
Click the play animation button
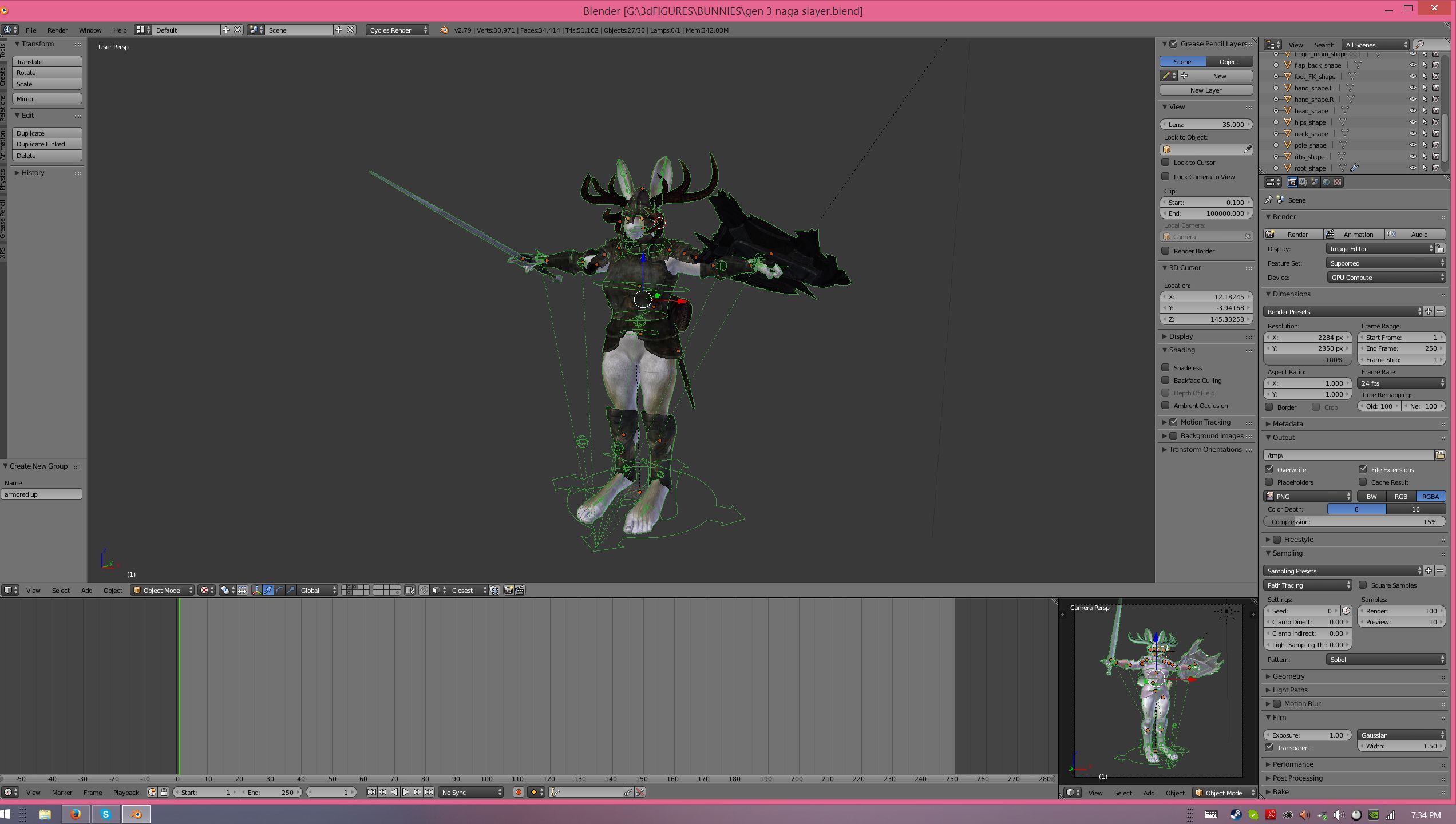coord(406,792)
